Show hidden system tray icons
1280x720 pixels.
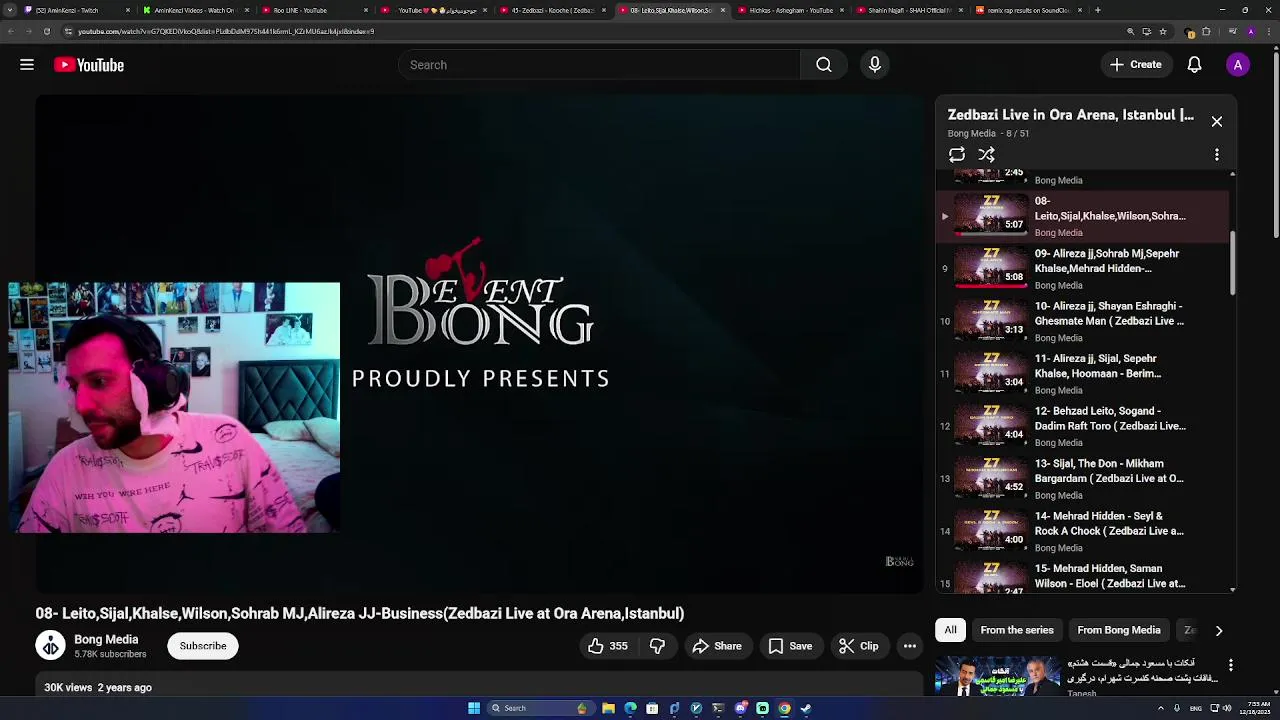click(x=1161, y=708)
